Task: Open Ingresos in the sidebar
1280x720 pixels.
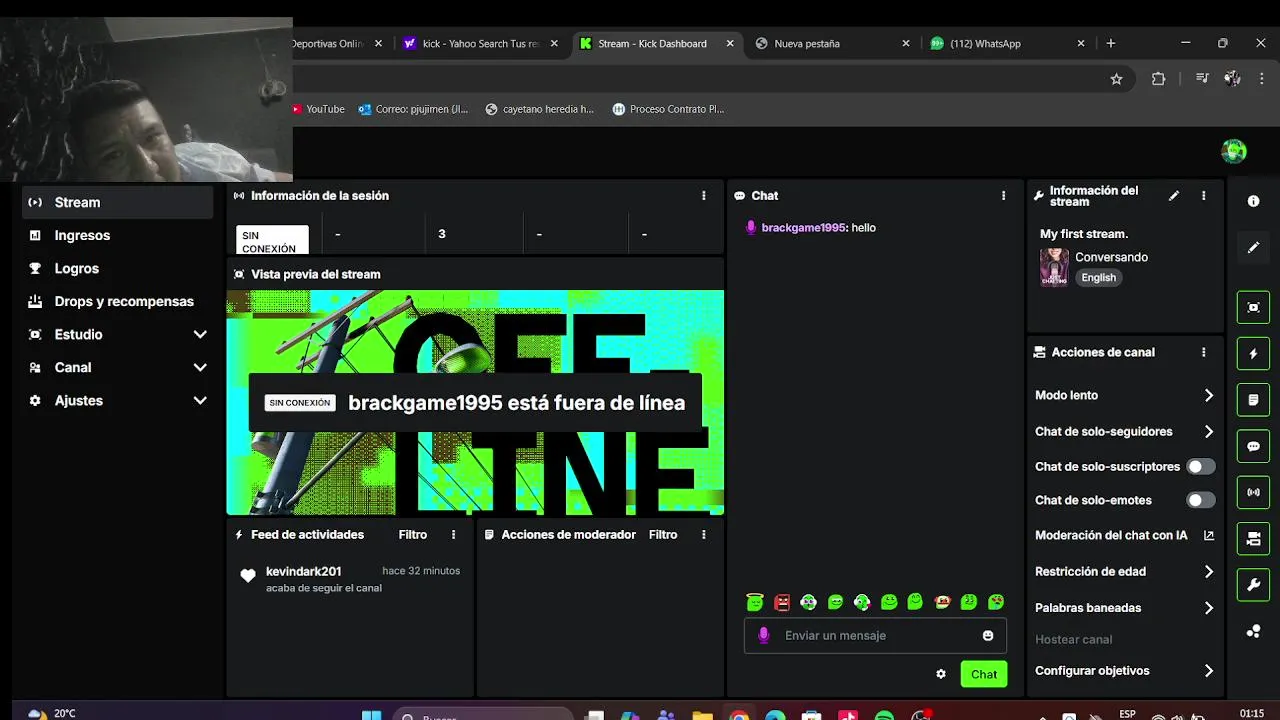Action: click(118, 235)
